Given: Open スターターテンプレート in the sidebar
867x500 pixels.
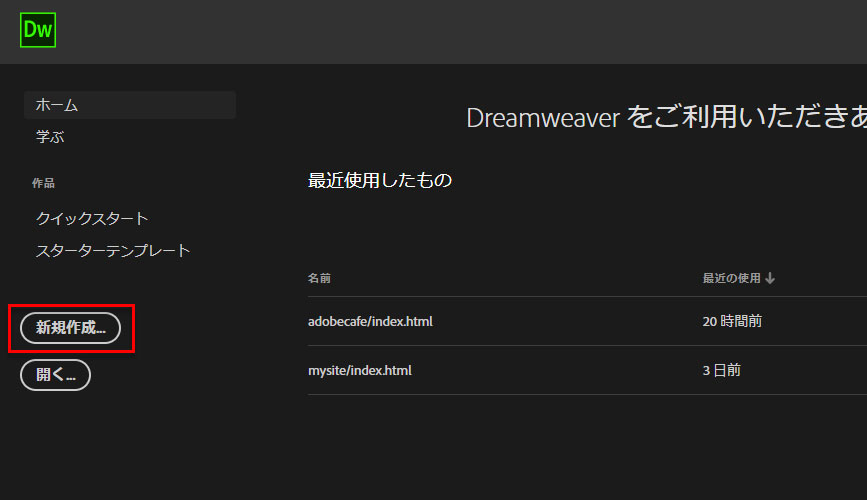Looking at the screenshot, I should point(113,250).
